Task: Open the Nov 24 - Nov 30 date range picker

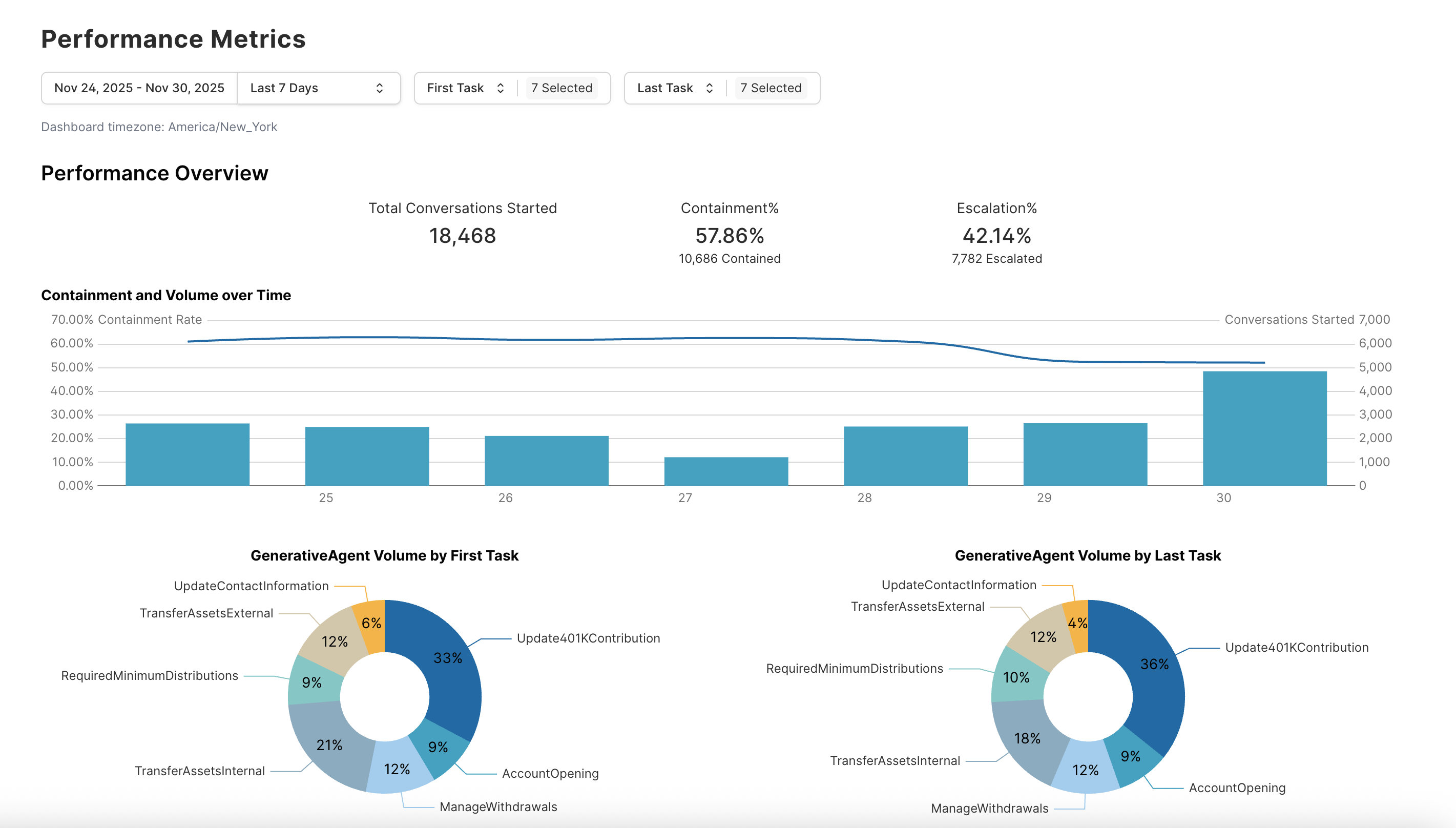Action: [x=139, y=88]
